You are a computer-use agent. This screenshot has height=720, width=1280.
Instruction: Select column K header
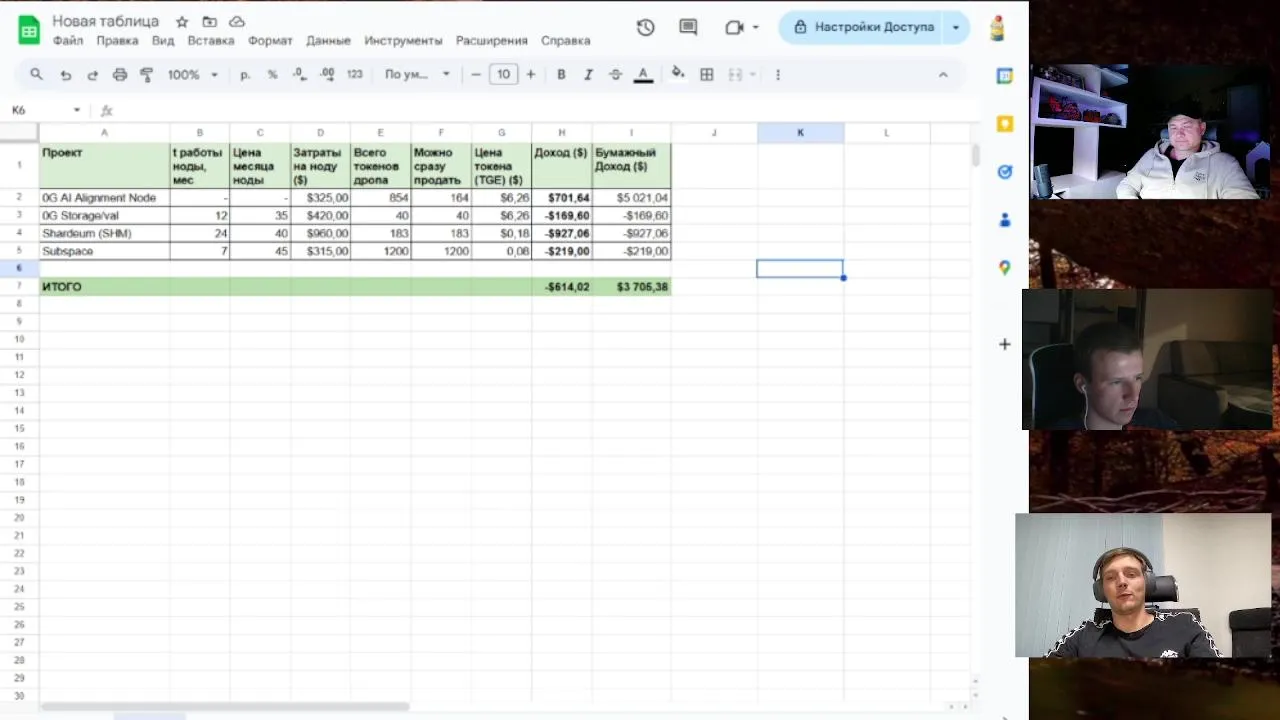(x=800, y=132)
